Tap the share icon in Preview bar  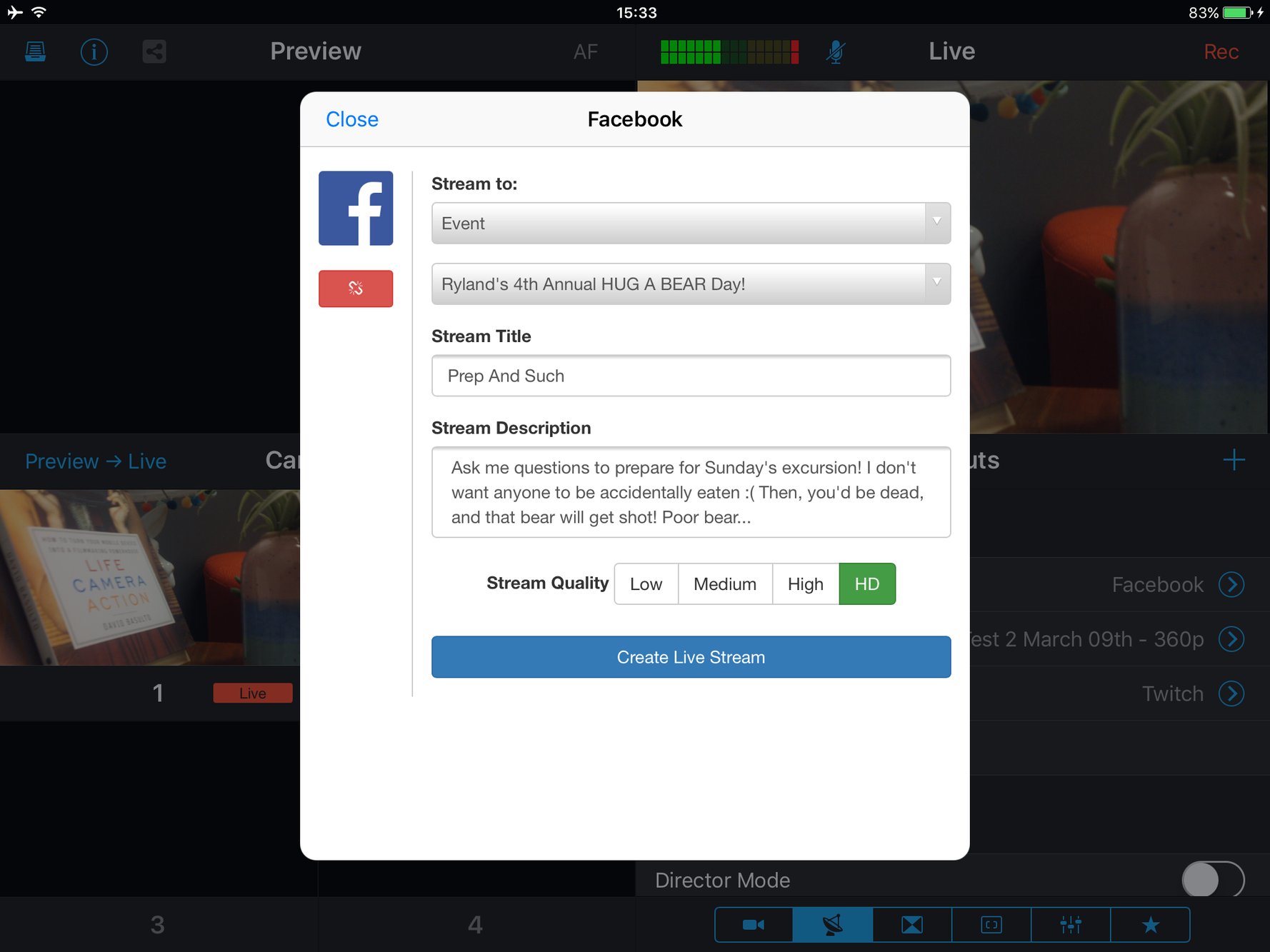pos(154,51)
